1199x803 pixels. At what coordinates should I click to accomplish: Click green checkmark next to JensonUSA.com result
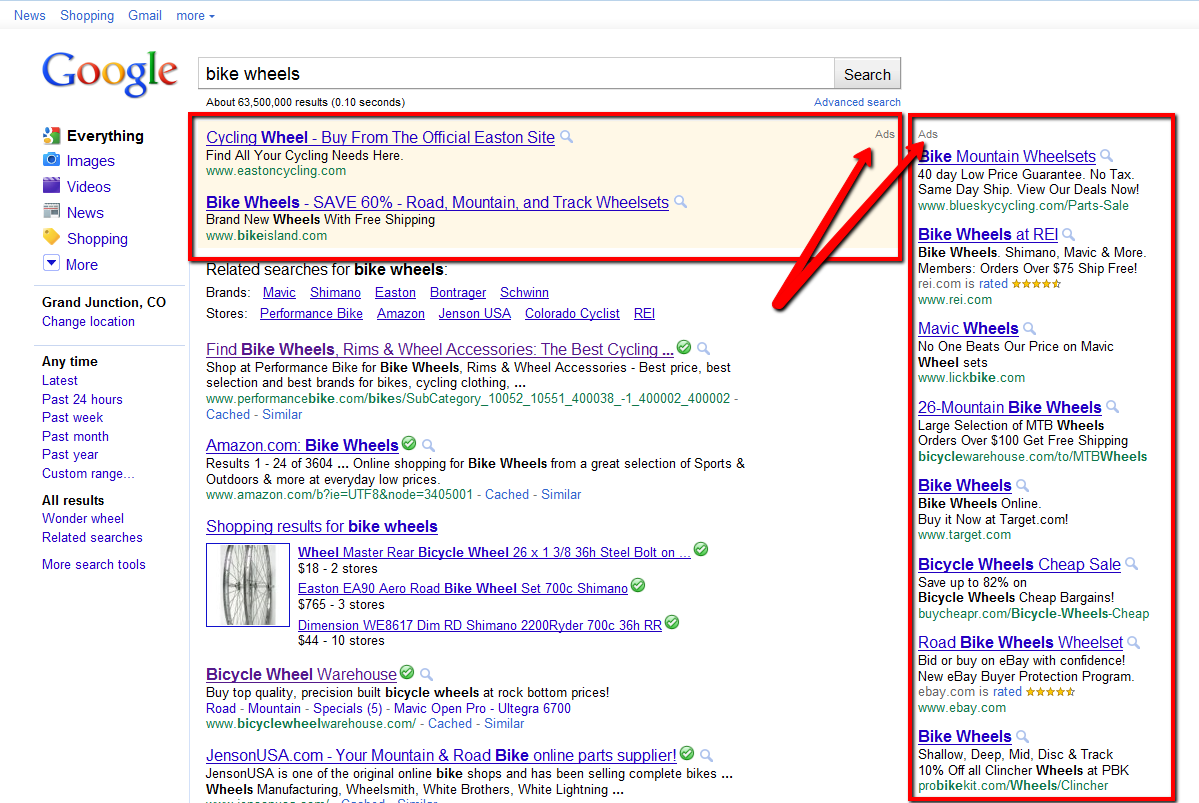click(x=686, y=754)
